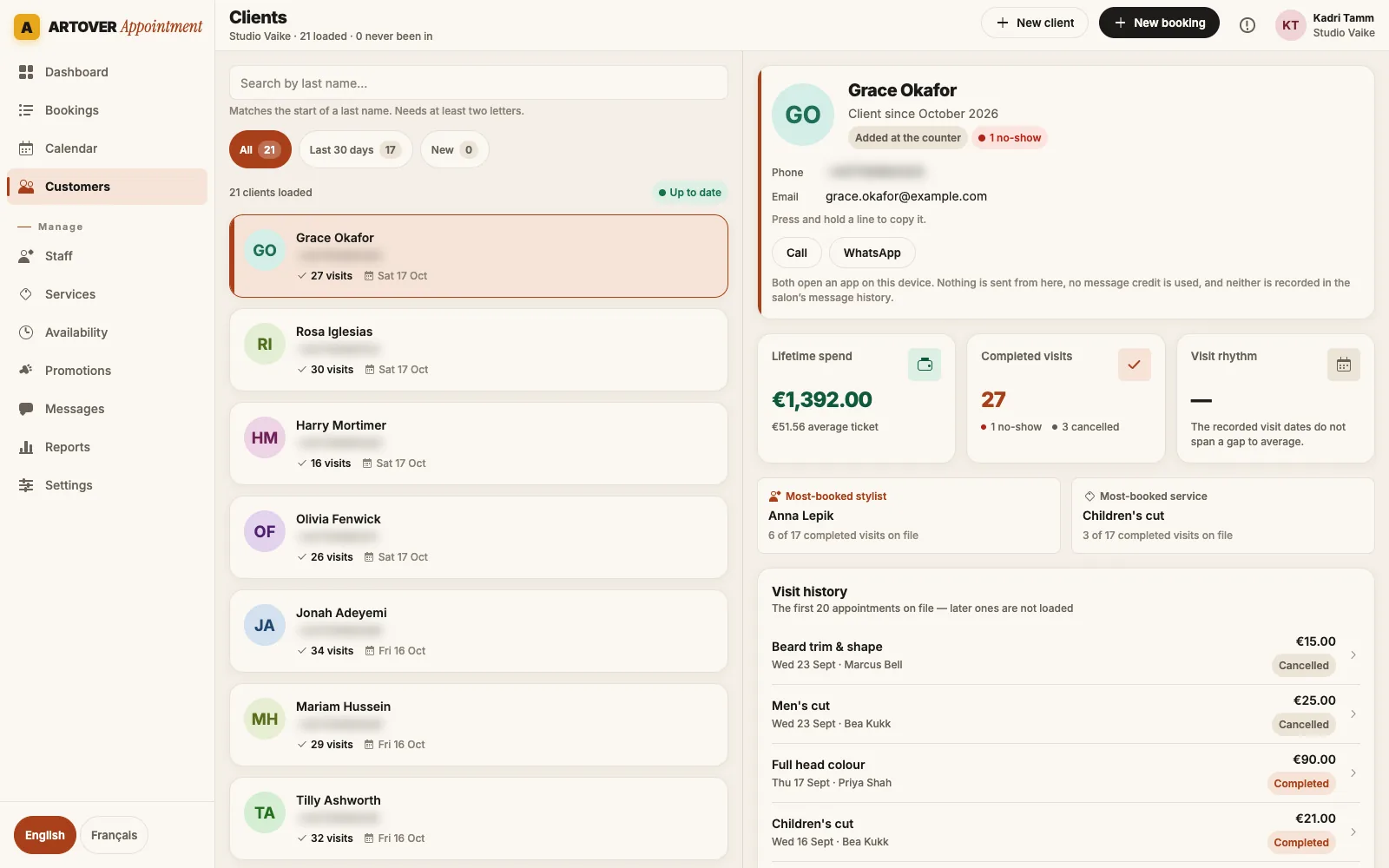Filter clients by New
The height and width of the screenshot is (868, 1389).
pos(455,149)
